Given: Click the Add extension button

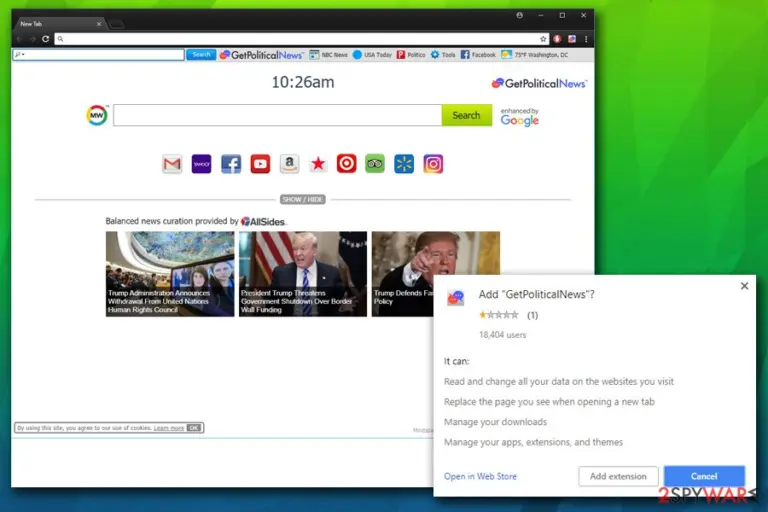Looking at the screenshot, I should (x=618, y=476).
